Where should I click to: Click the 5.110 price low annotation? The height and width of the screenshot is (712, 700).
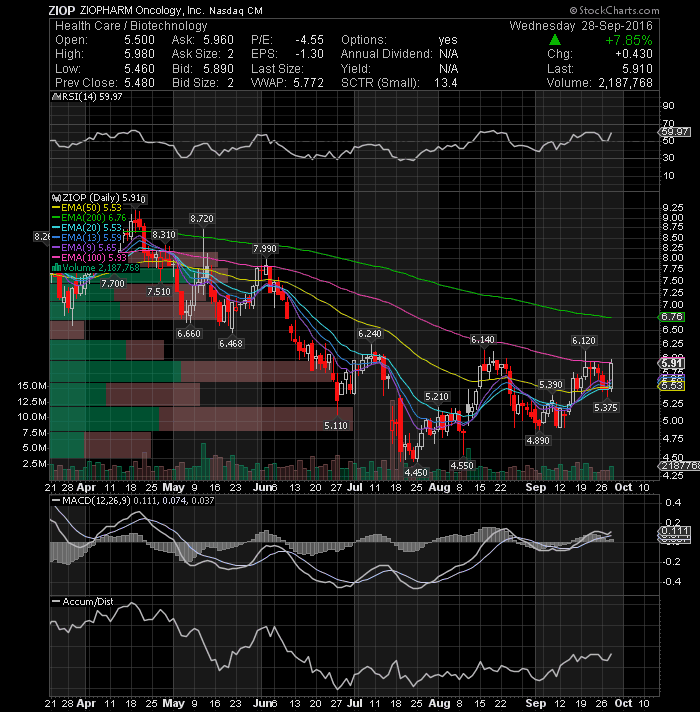coord(336,425)
